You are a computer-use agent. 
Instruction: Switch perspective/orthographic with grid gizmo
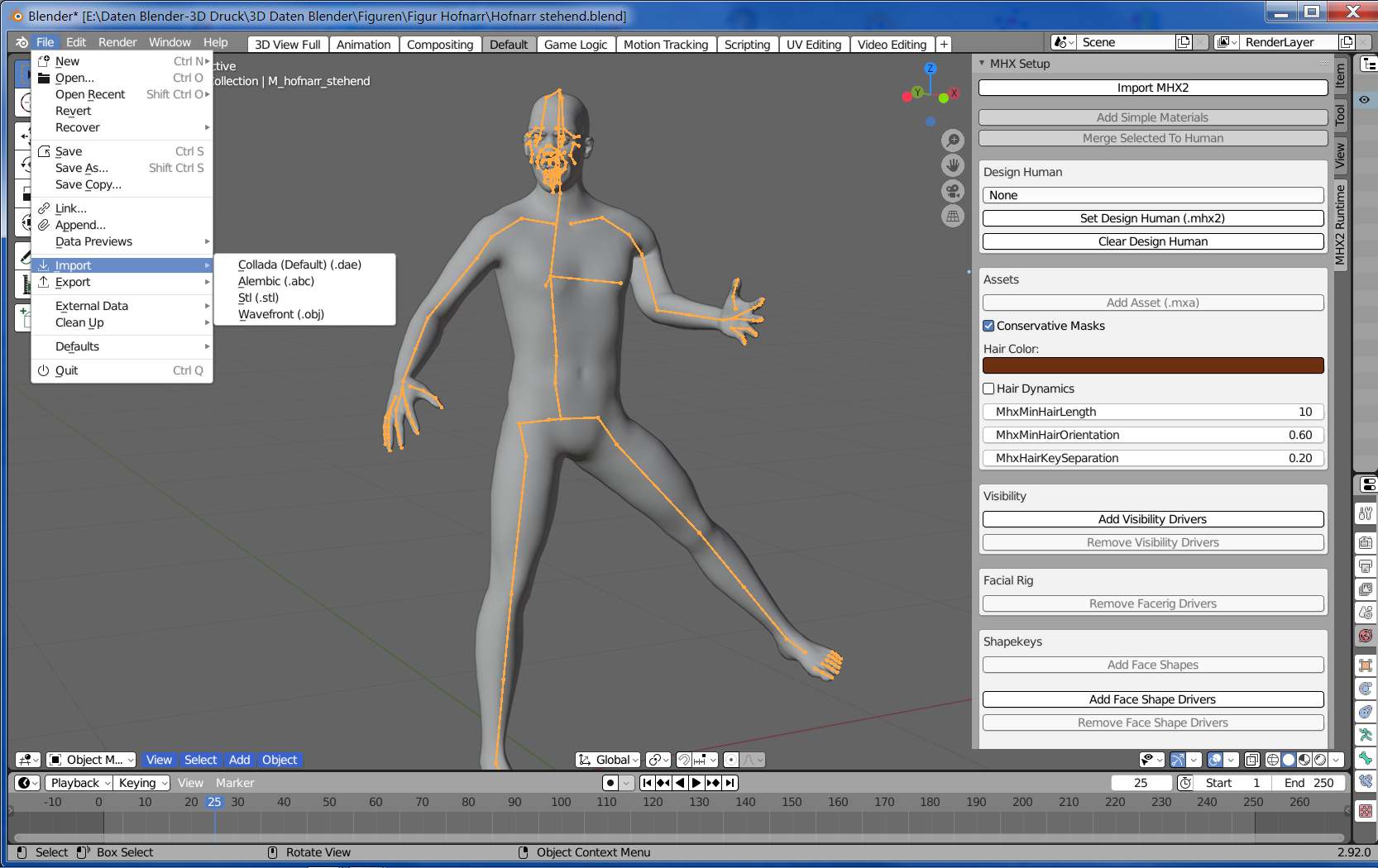click(x=953, y=217)
